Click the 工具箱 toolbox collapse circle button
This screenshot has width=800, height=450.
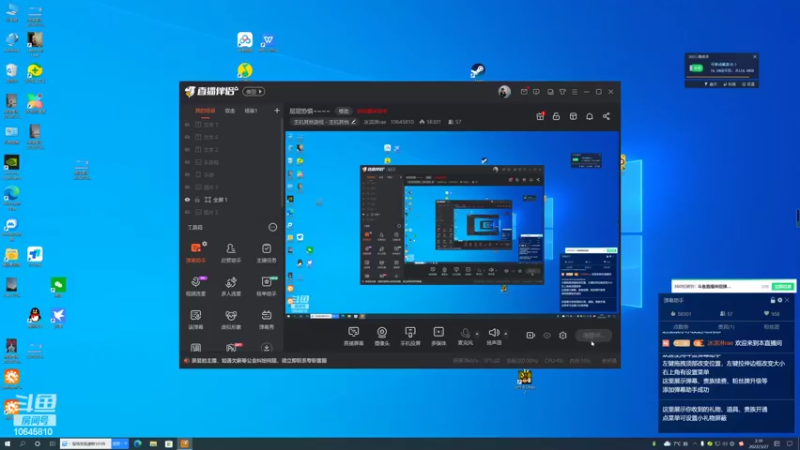(x=273, y=227)
